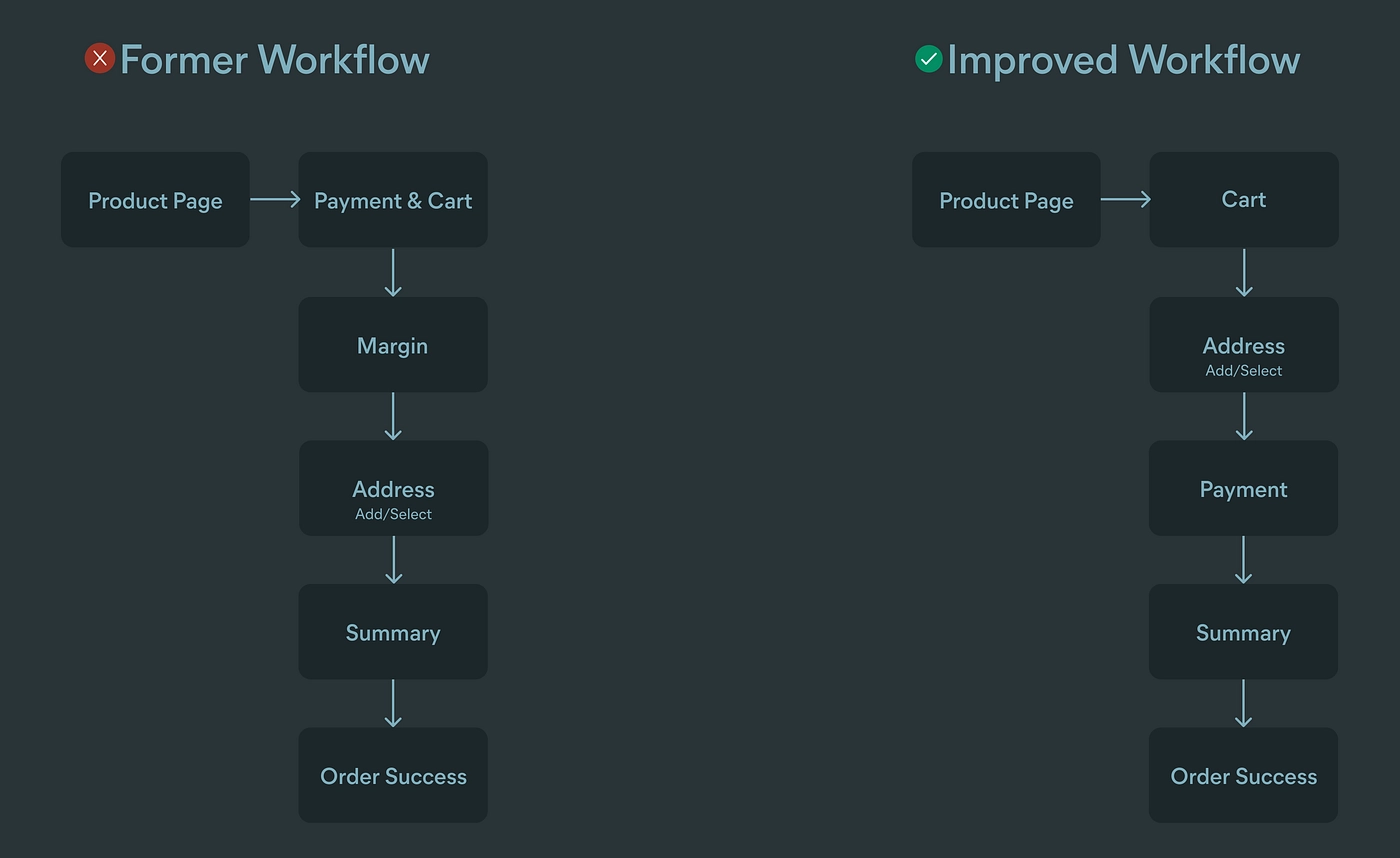Click Order Success in the Improved Workflow

[x=1244, y=775]
